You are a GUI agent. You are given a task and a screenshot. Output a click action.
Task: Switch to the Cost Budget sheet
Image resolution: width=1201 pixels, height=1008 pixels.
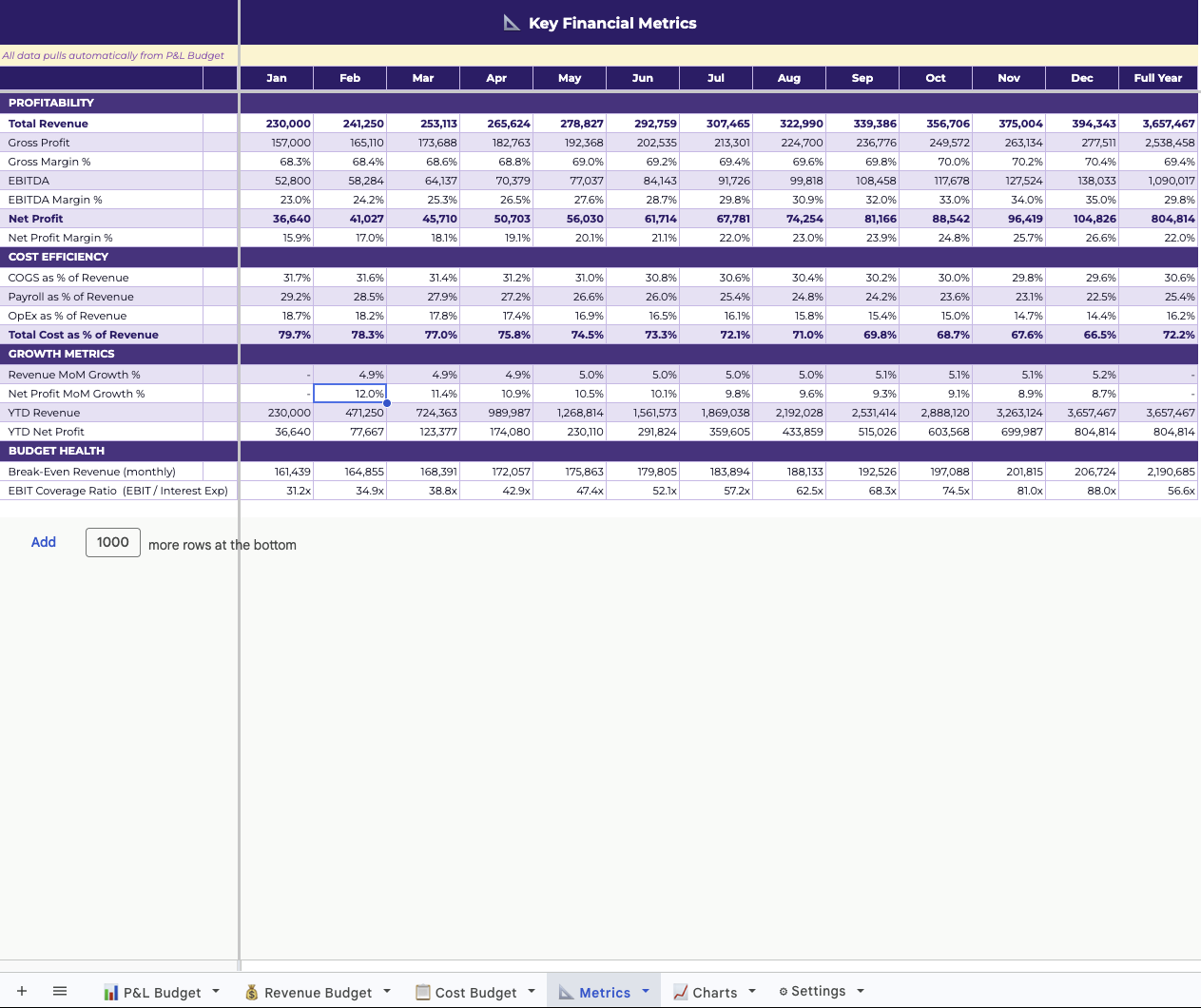(x=475, y=992)
